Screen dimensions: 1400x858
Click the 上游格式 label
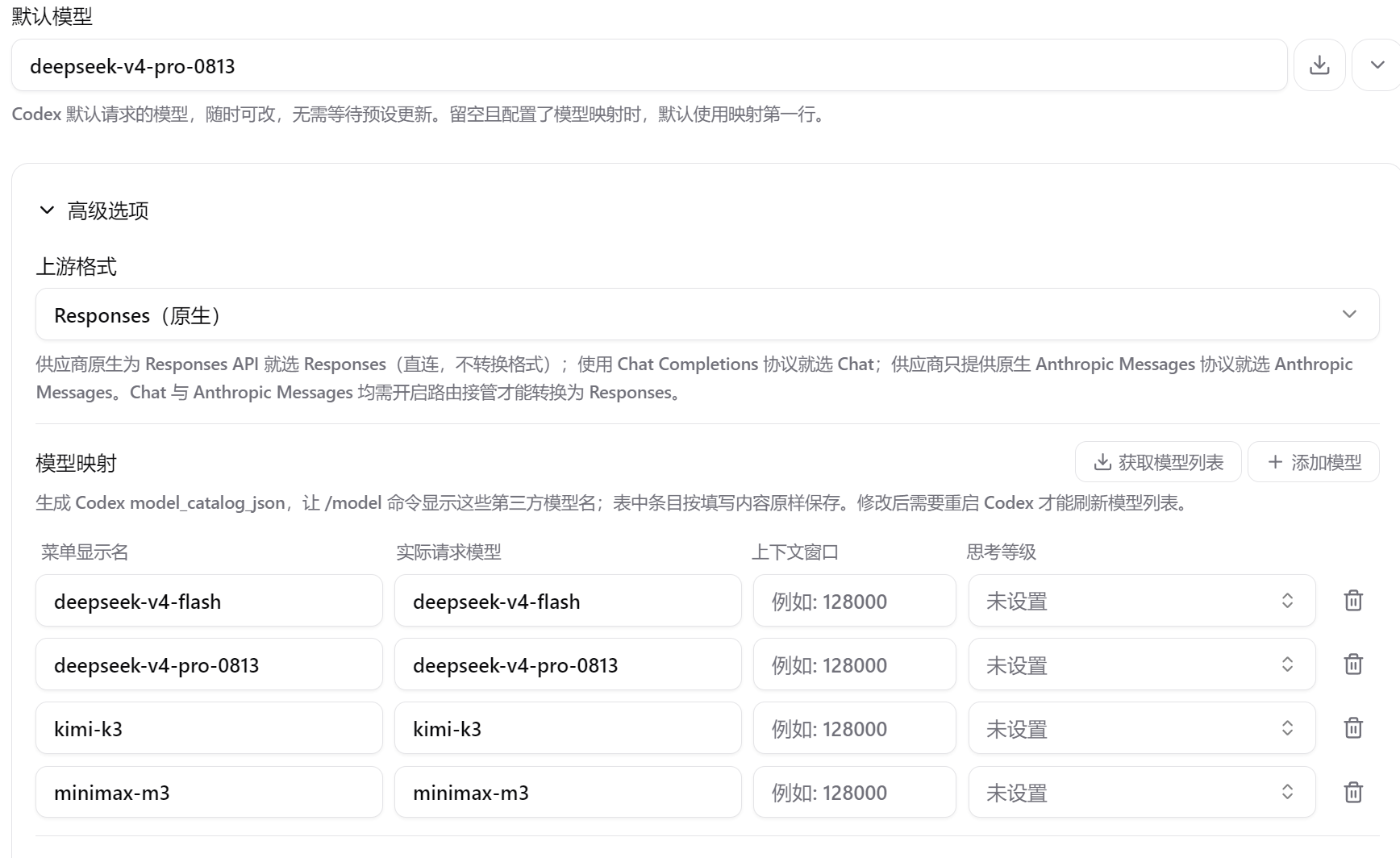point(77,267)
